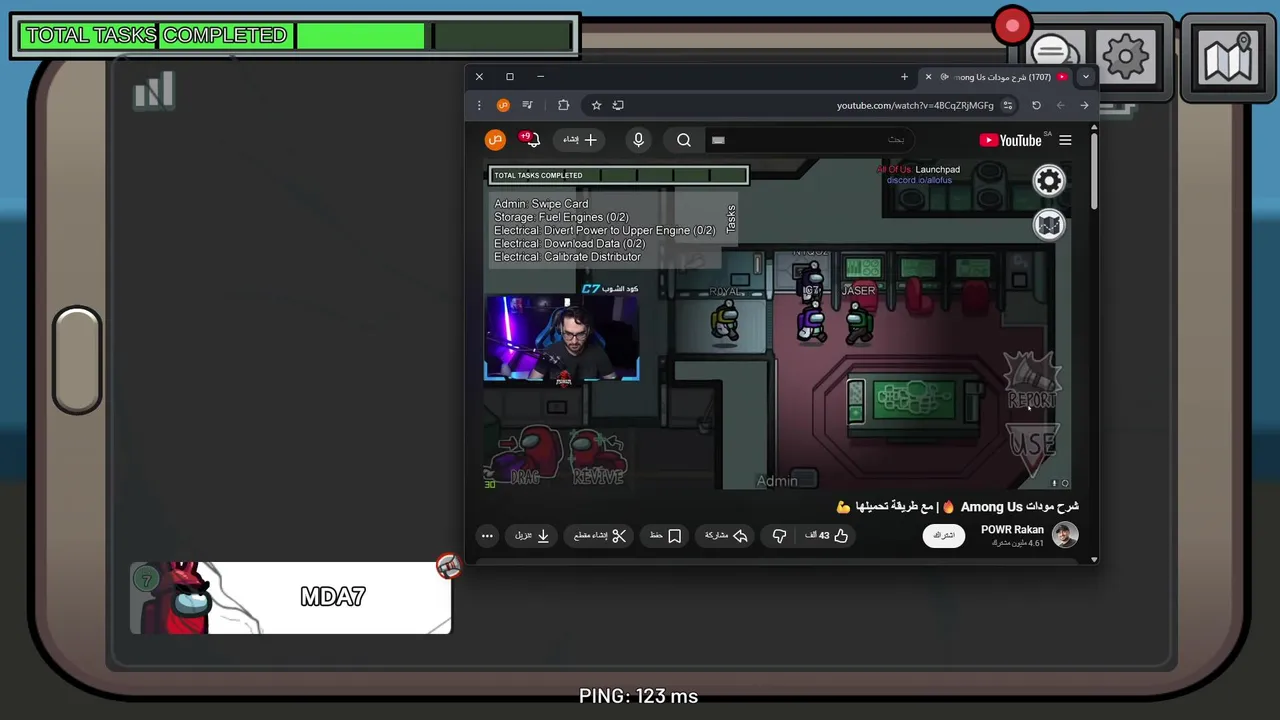1280x720 pixels.
Task: Bookmark this page with the star
Action: (596, 105)
